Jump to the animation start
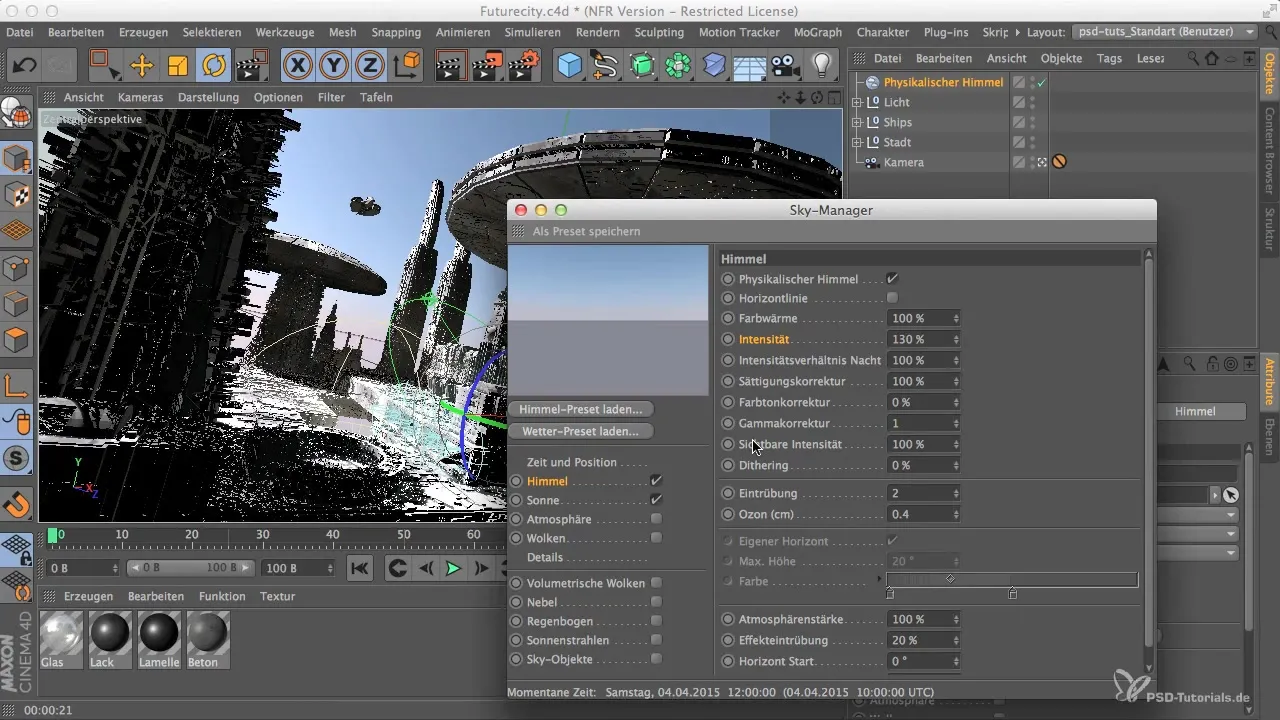1280x720 pixels. point(360,568)
